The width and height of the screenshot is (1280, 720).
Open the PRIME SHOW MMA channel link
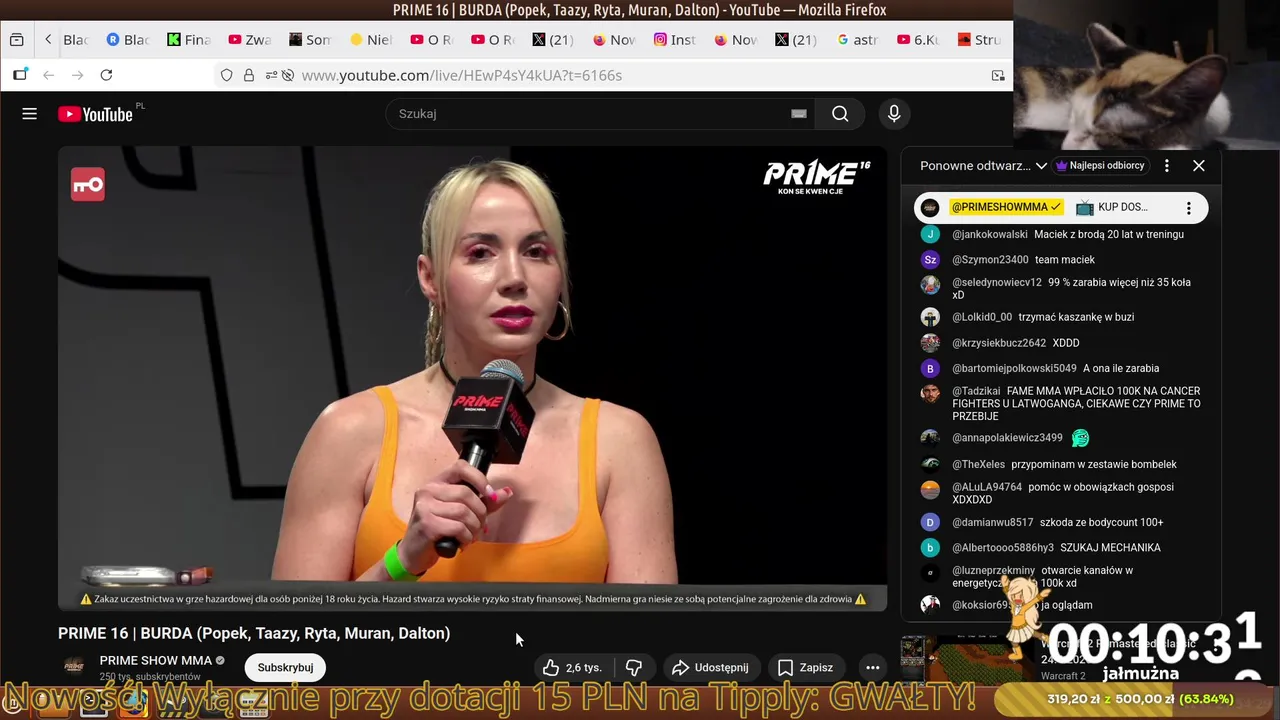(x=156, y=660)
